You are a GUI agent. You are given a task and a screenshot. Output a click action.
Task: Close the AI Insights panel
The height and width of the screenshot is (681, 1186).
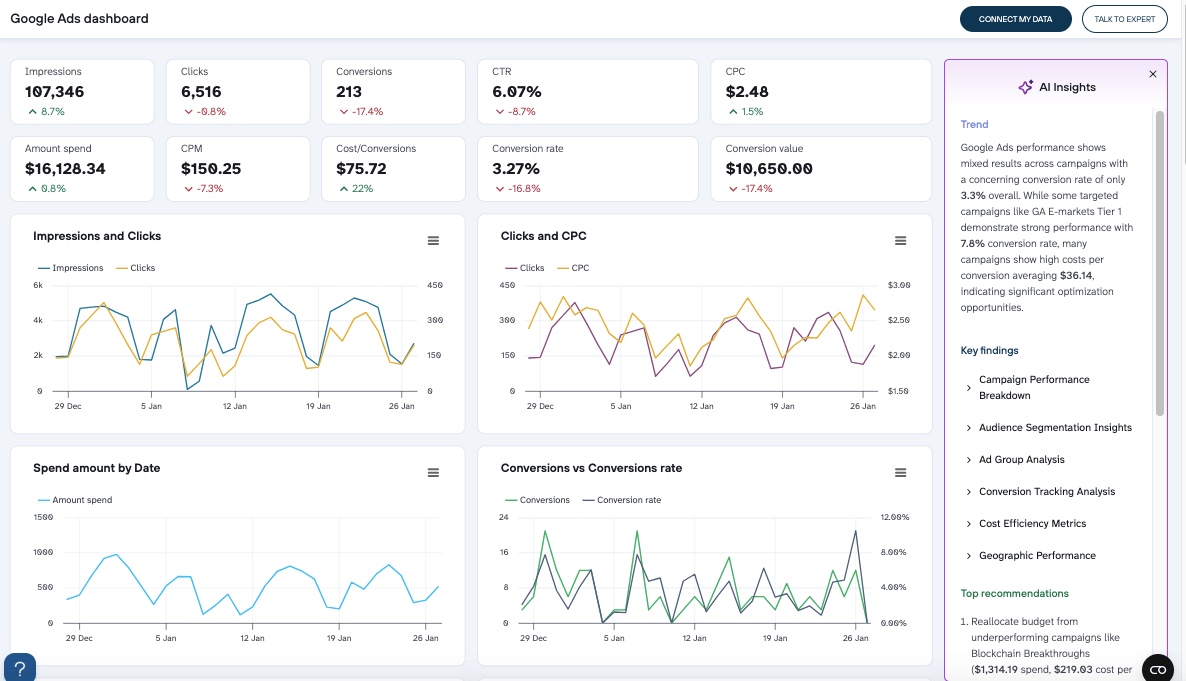[x=1152, y=73]
